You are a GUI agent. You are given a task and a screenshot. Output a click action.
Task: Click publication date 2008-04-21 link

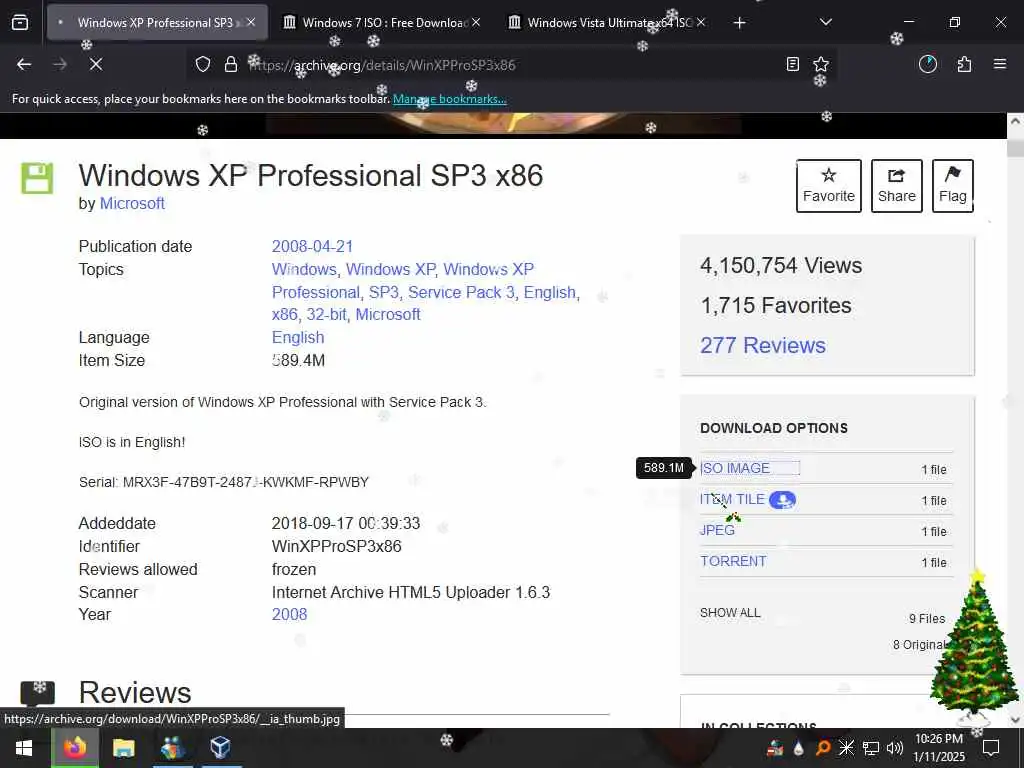(312, 247)
